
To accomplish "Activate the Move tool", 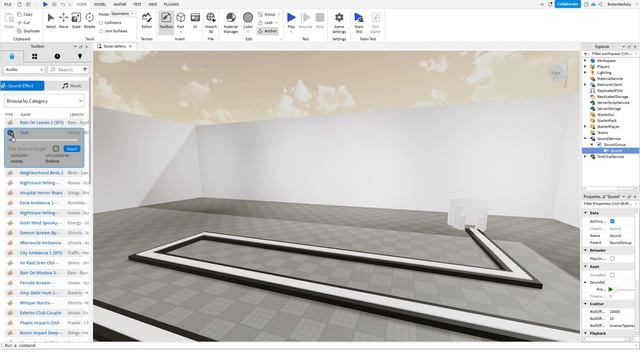I will pos(63,20).
